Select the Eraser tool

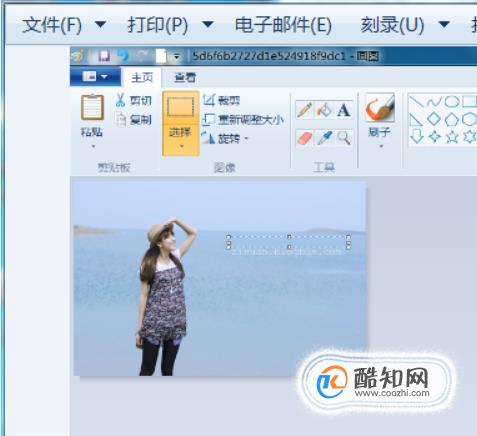[x=304, y=138]
